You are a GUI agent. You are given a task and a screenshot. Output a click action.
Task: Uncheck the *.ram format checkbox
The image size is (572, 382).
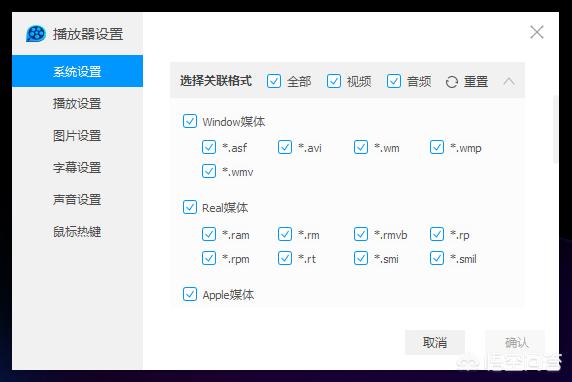point(209,234)
